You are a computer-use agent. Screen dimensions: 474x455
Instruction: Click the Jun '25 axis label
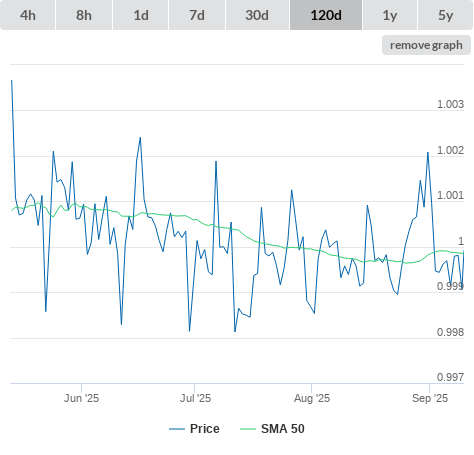tap(81, 398)
